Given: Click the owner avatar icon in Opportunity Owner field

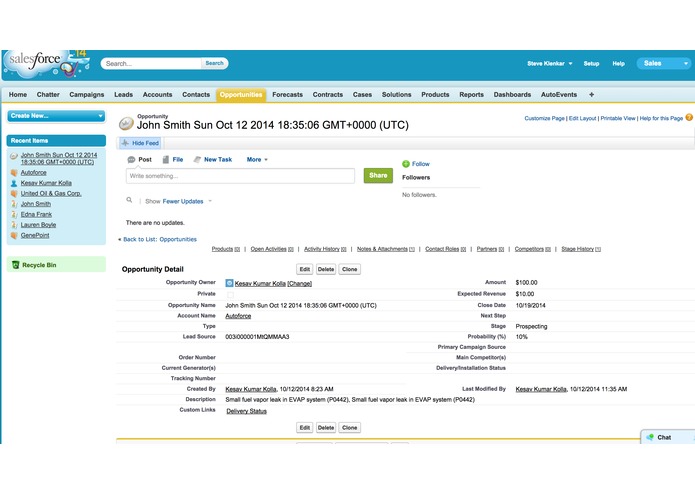Looking at the screenshot, I should pyautogui.click(x=229, y=283).
